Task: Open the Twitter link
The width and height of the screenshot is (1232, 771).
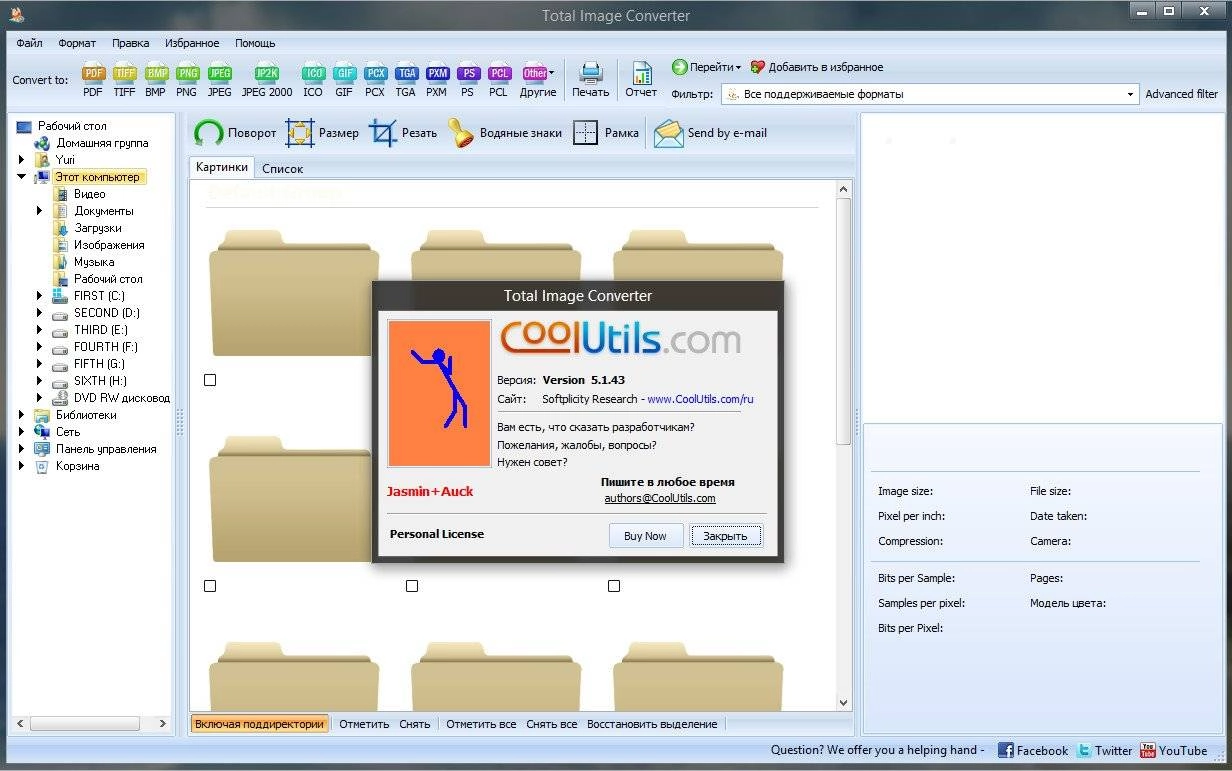Action: pos(1104,750)
